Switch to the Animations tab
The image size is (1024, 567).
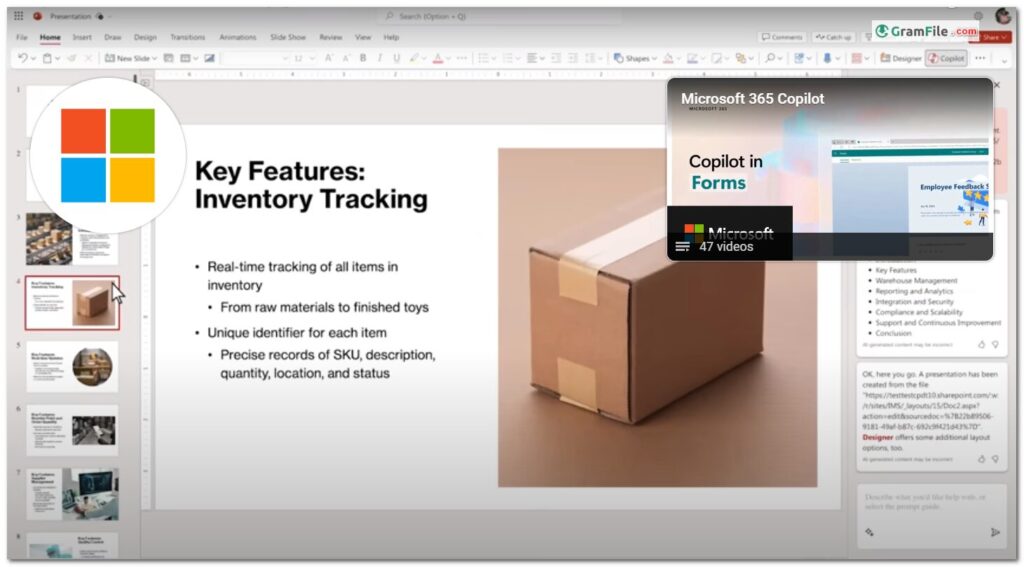point(238,37)
